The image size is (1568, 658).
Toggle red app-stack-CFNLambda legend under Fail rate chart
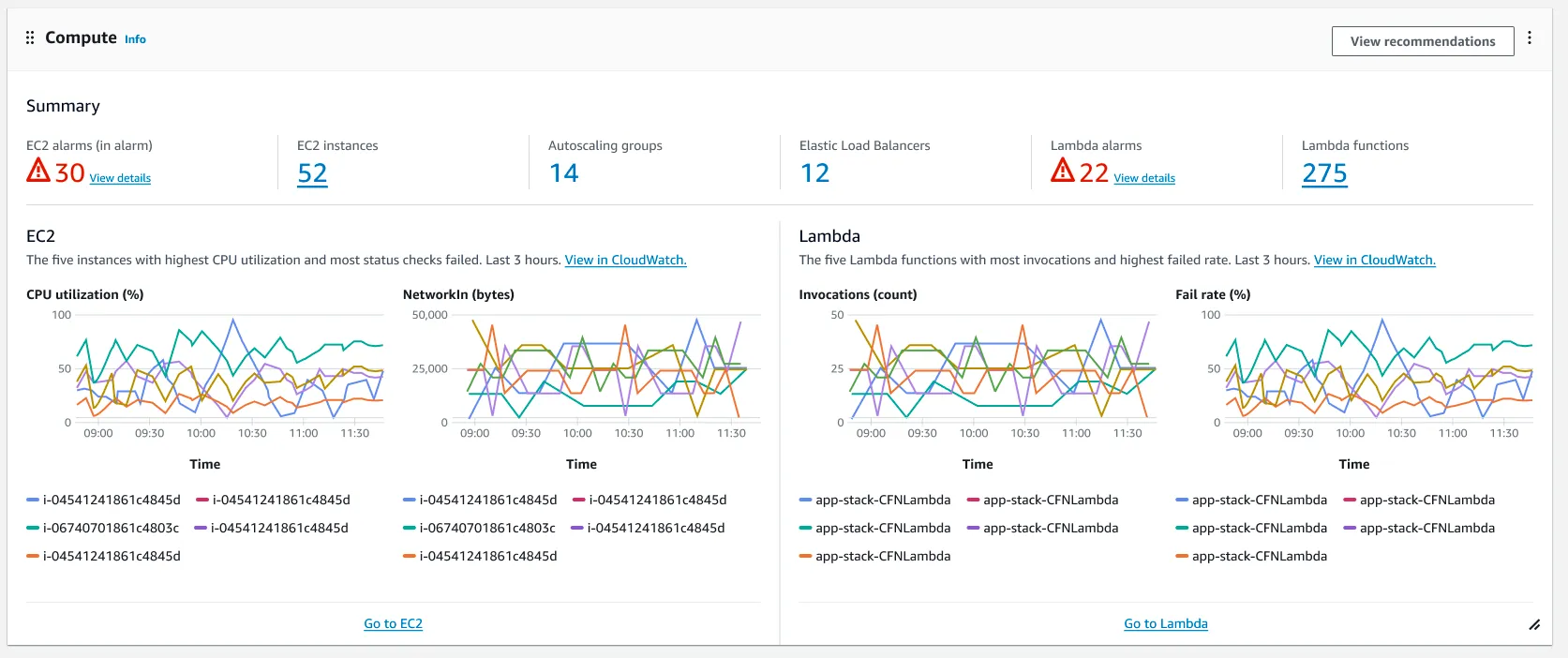(1419, 500)
